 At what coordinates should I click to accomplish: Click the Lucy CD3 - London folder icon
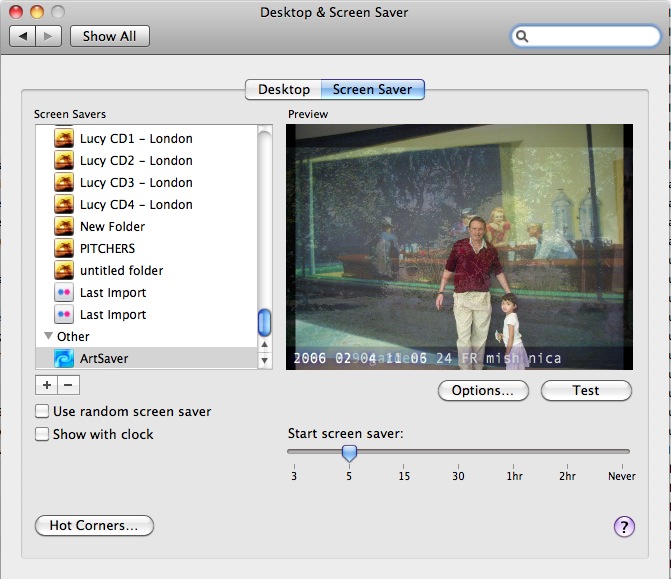(x=64, y=183)
